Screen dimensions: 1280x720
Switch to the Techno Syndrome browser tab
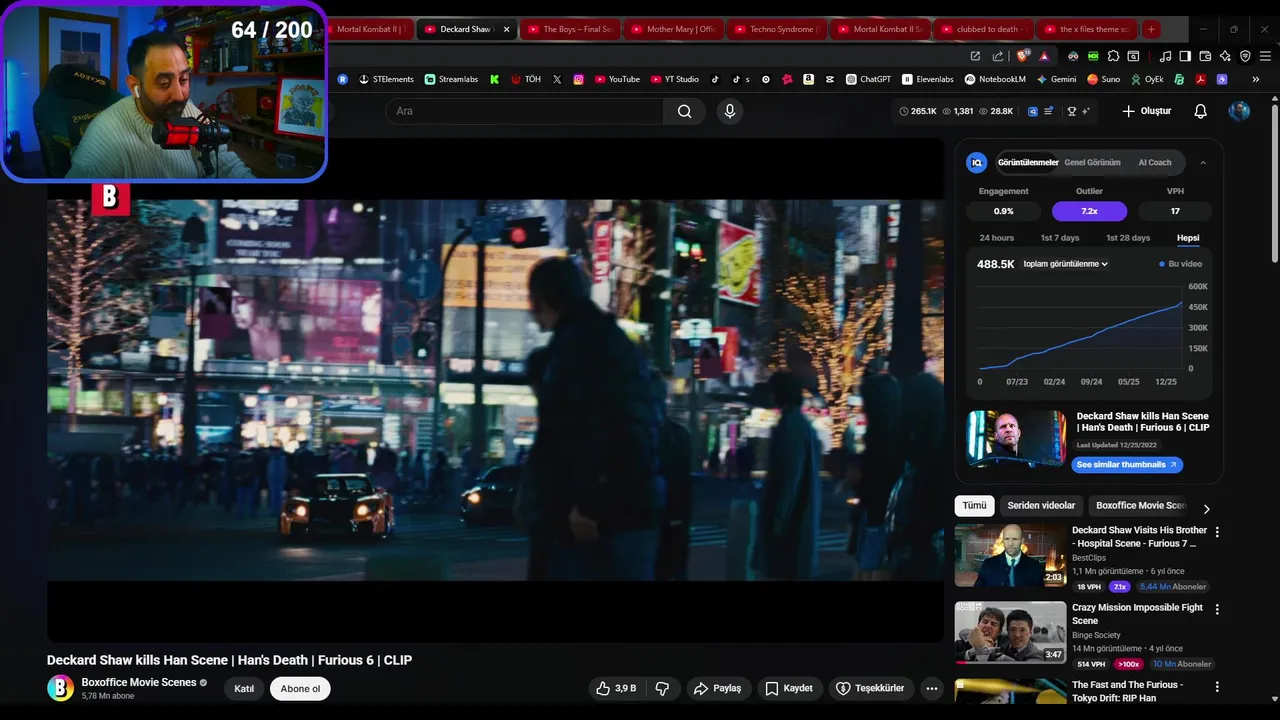[776, 29]
